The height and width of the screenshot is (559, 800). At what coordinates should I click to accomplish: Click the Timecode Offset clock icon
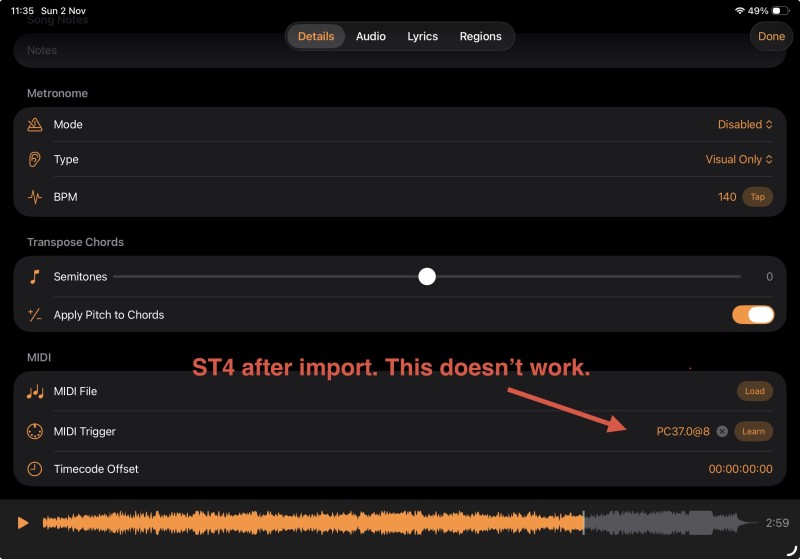click(35, 469)
